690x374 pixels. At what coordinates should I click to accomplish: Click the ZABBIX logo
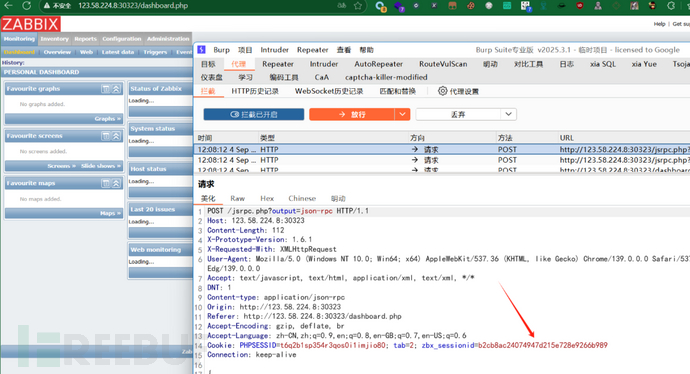click(x=30, y=24)
